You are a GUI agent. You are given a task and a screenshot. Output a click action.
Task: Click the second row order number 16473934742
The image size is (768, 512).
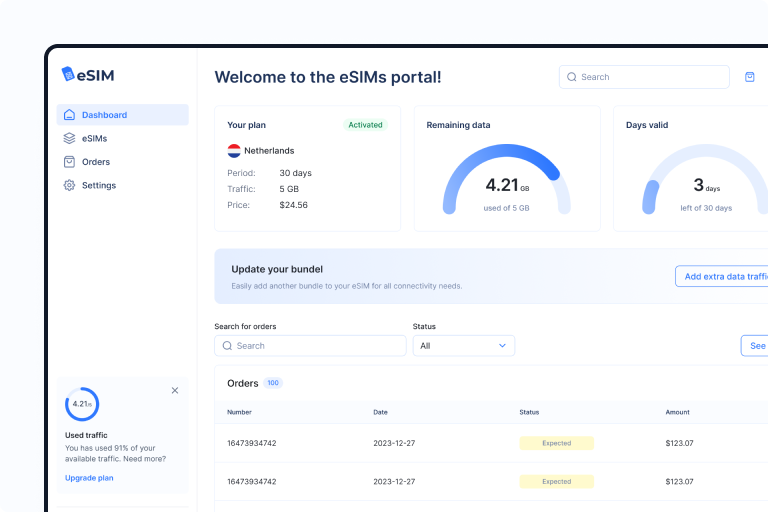[x=252, y=482]
